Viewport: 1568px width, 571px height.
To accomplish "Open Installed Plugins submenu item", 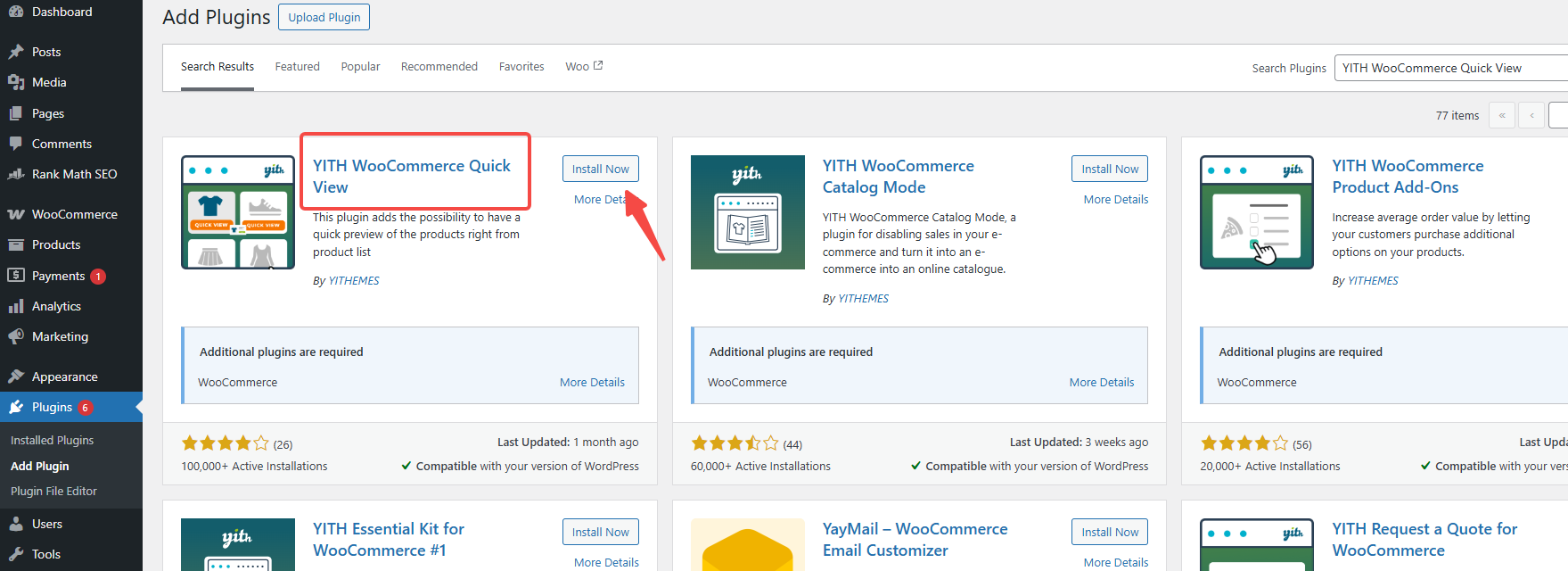I will [x=52, y=440].
